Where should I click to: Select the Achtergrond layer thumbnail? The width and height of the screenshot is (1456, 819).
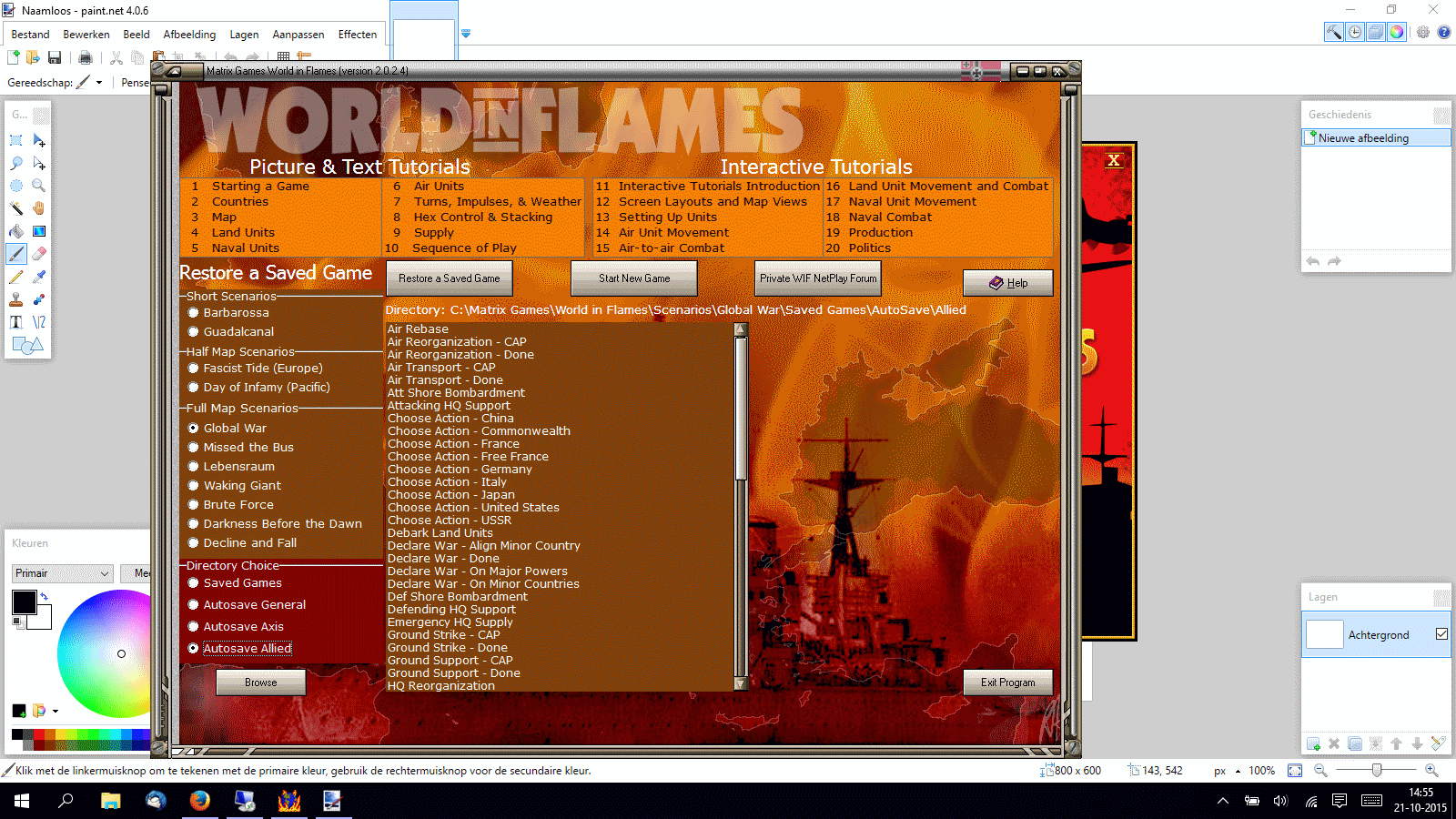pyautogui.click(x=1325, y=634)
